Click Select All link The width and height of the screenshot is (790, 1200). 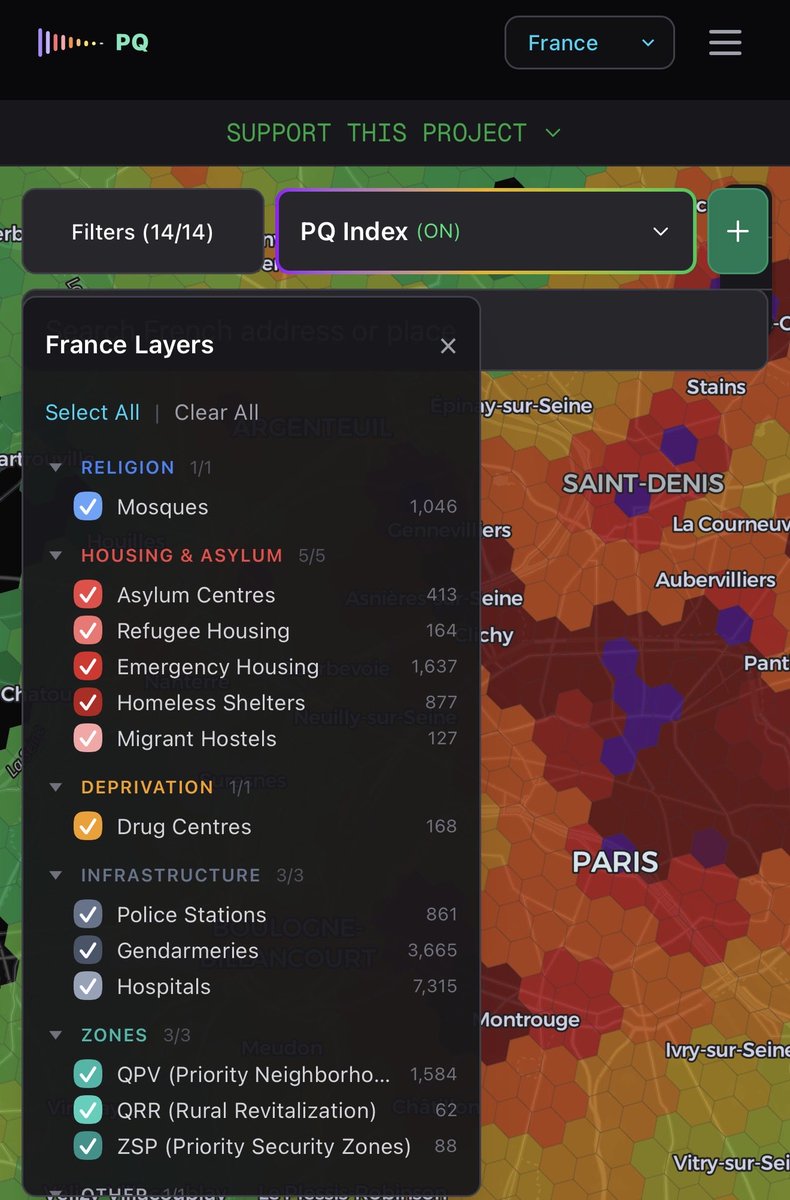click(93, 412)
